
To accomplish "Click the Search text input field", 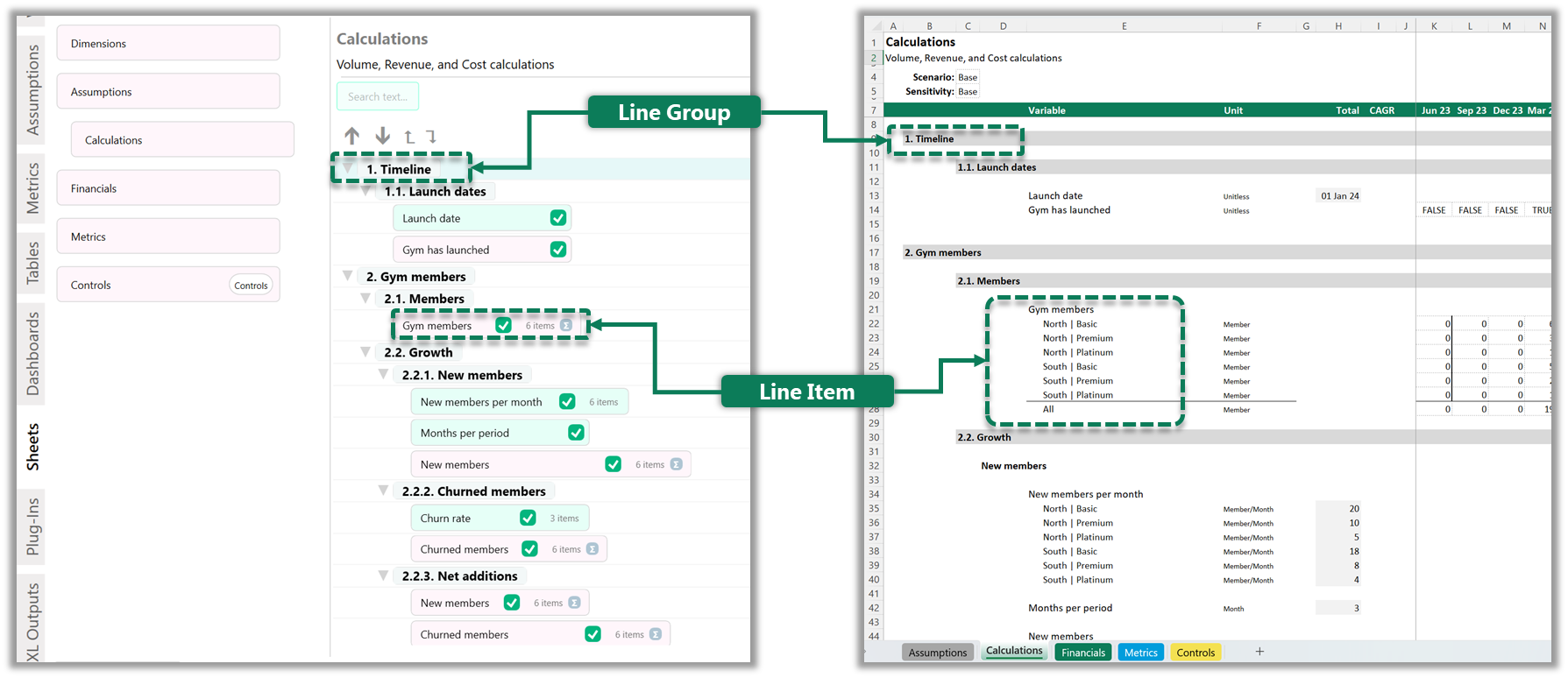I will tap(378, 96).
